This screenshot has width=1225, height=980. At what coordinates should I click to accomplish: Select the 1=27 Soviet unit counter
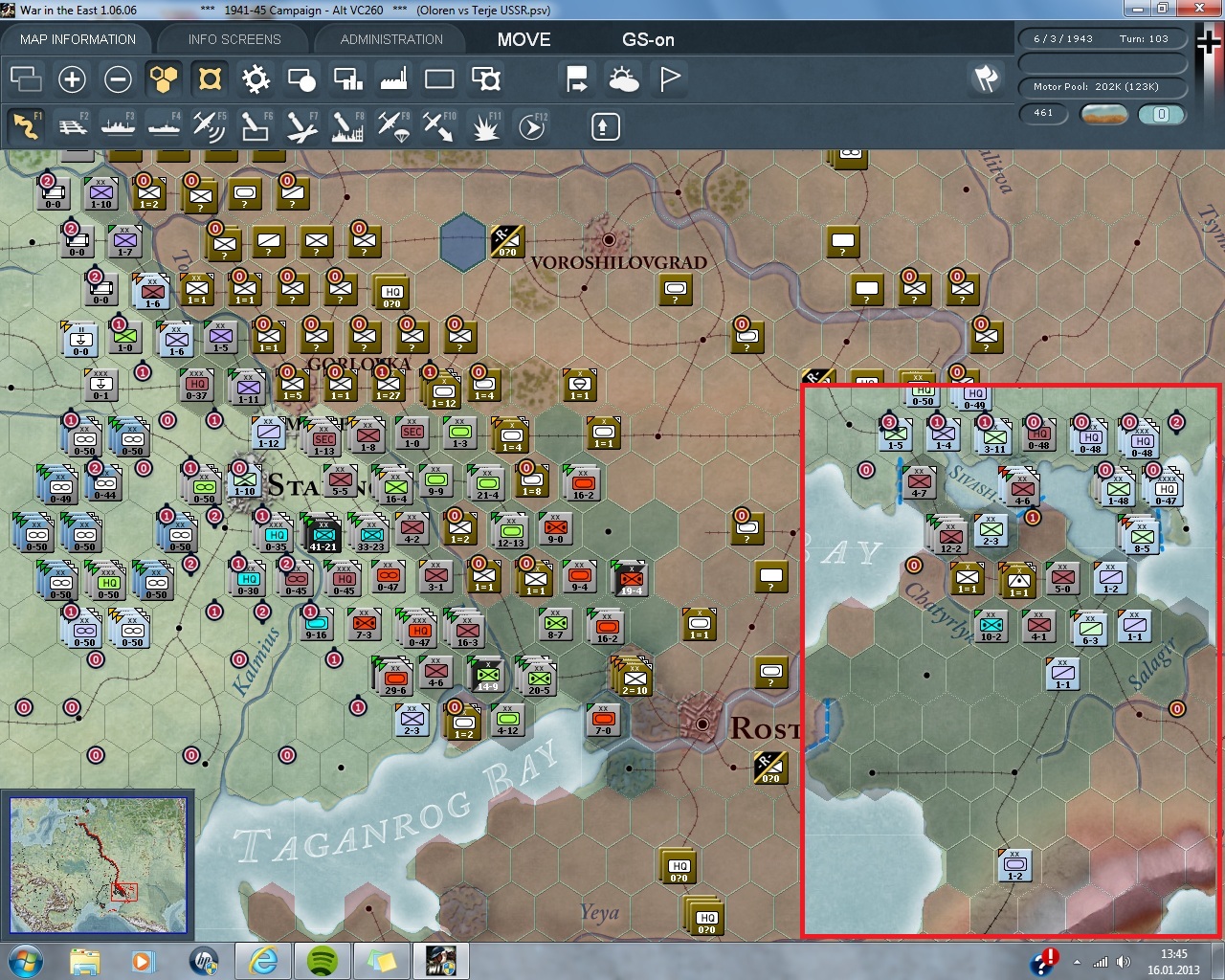388,385
